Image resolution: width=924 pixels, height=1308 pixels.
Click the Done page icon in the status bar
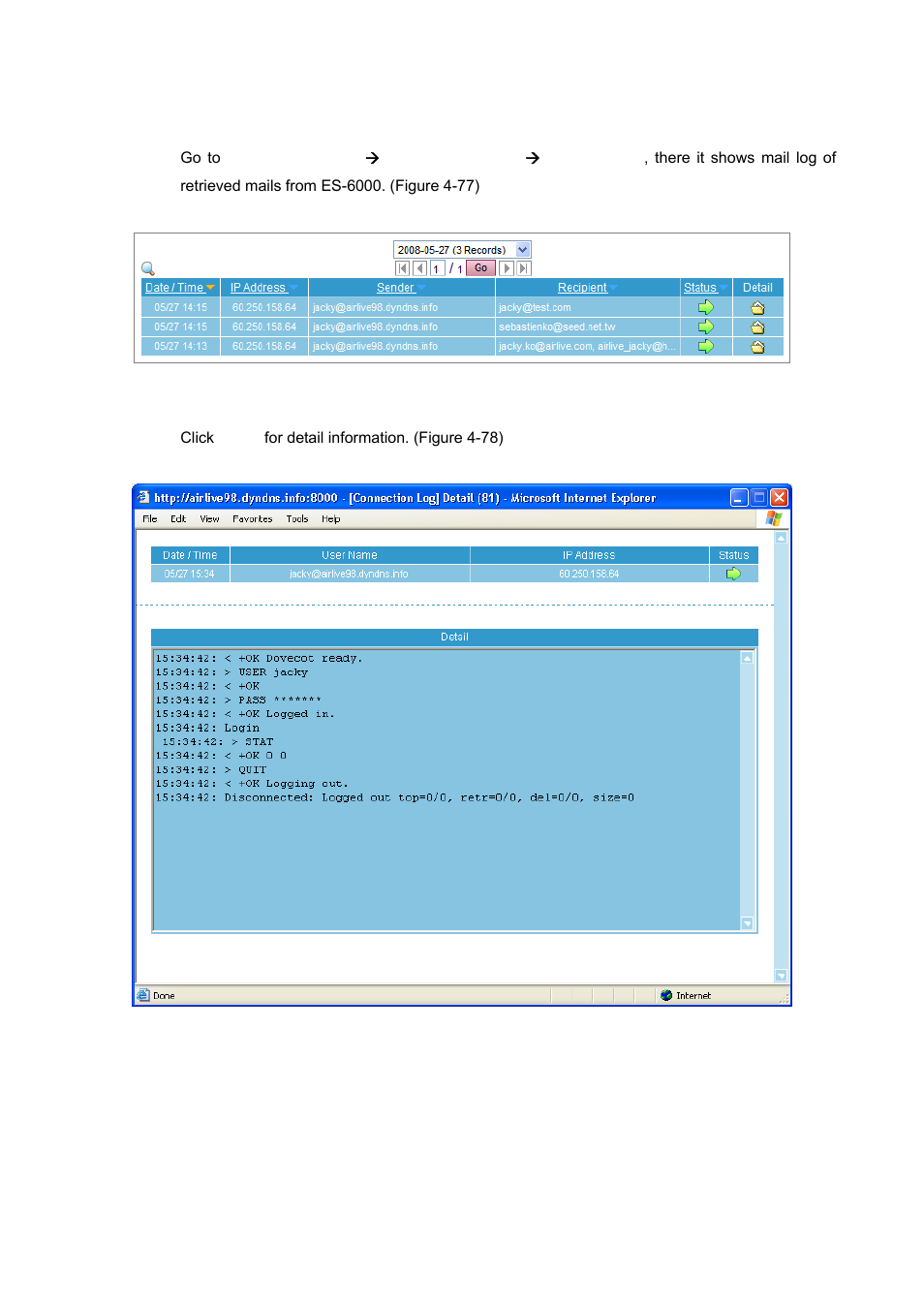143,995
